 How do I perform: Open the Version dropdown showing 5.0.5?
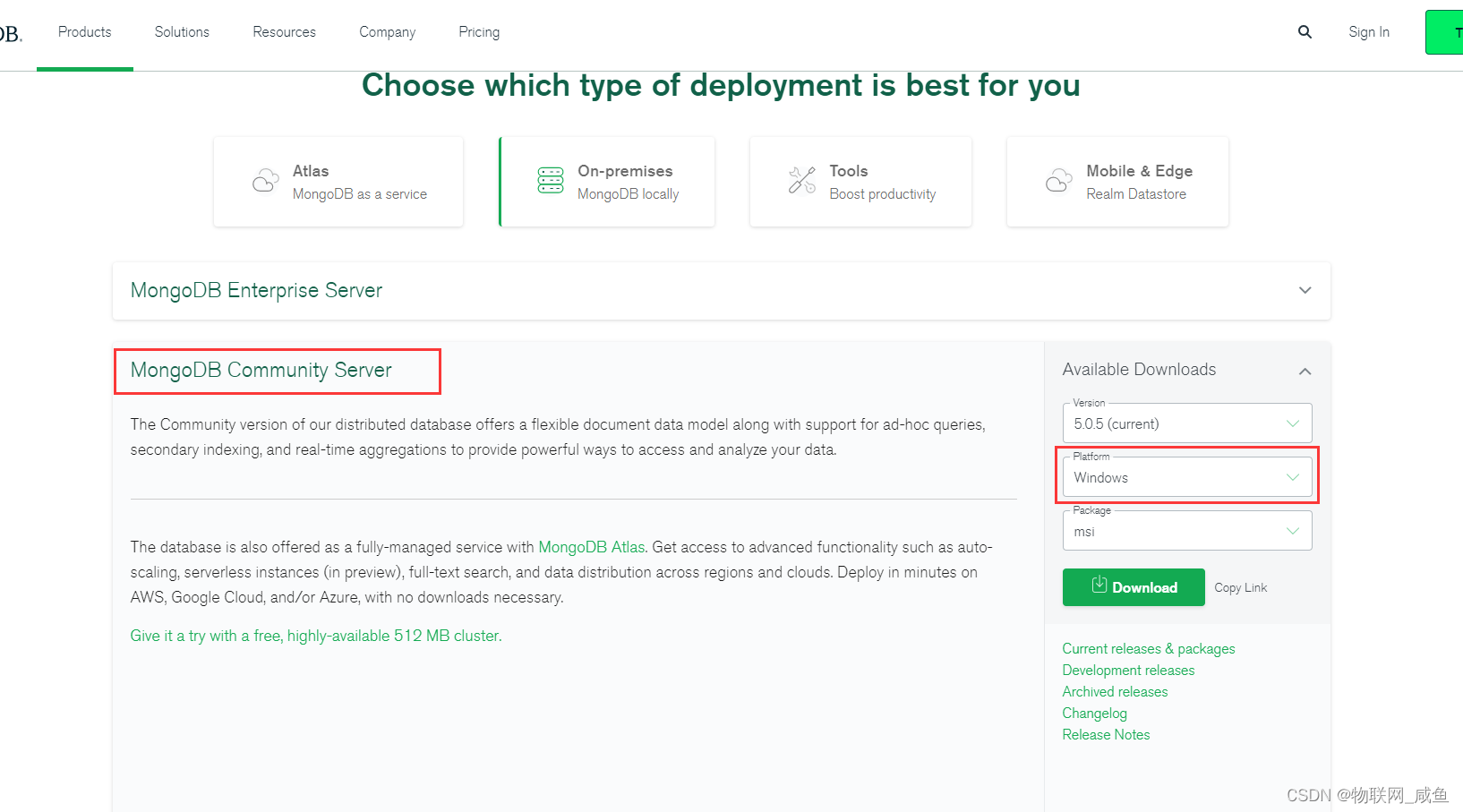pyautogui.click(x=1186, y=423)
